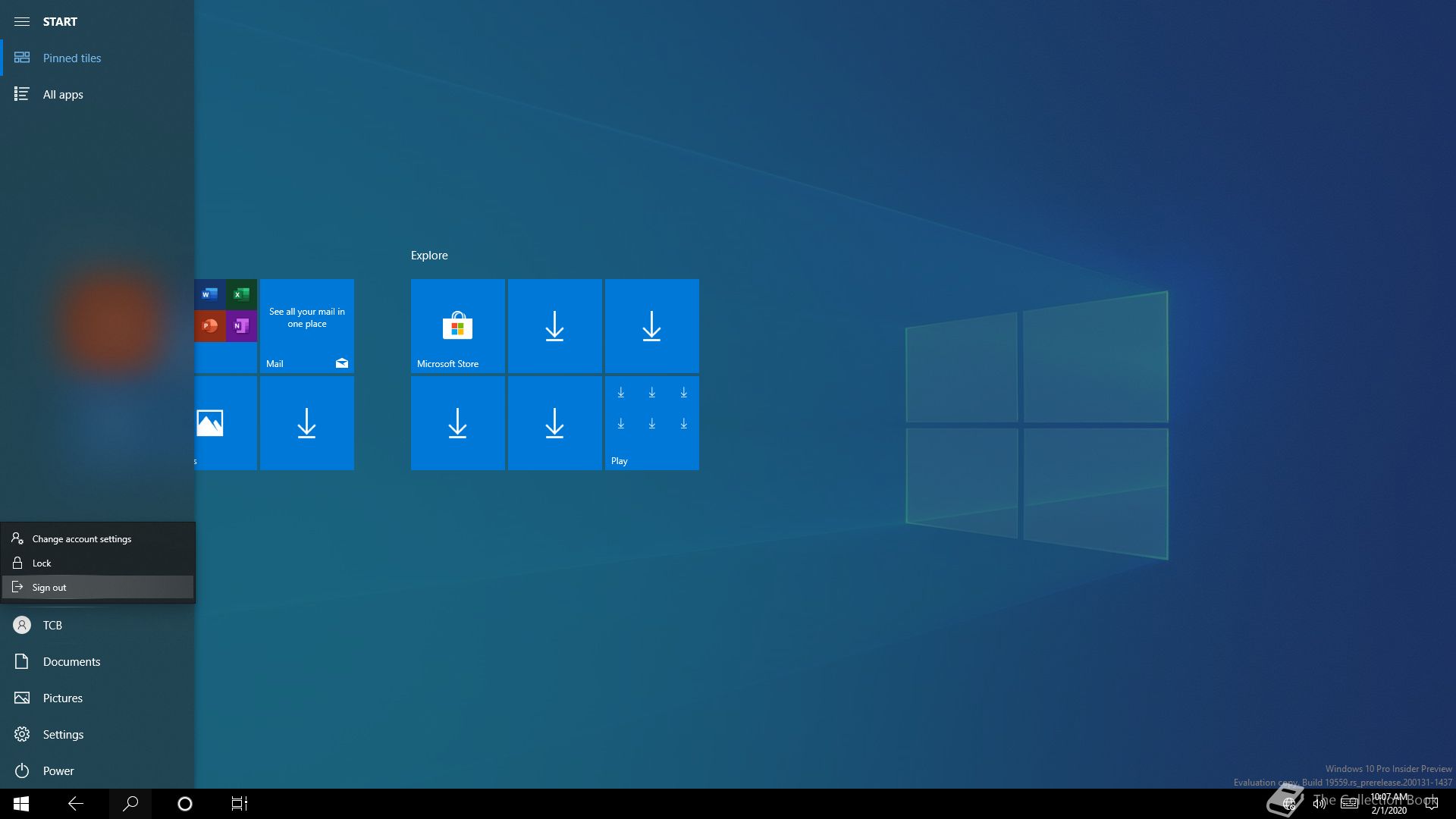
Task: Open Task View in taskbar
Action: 240,804
